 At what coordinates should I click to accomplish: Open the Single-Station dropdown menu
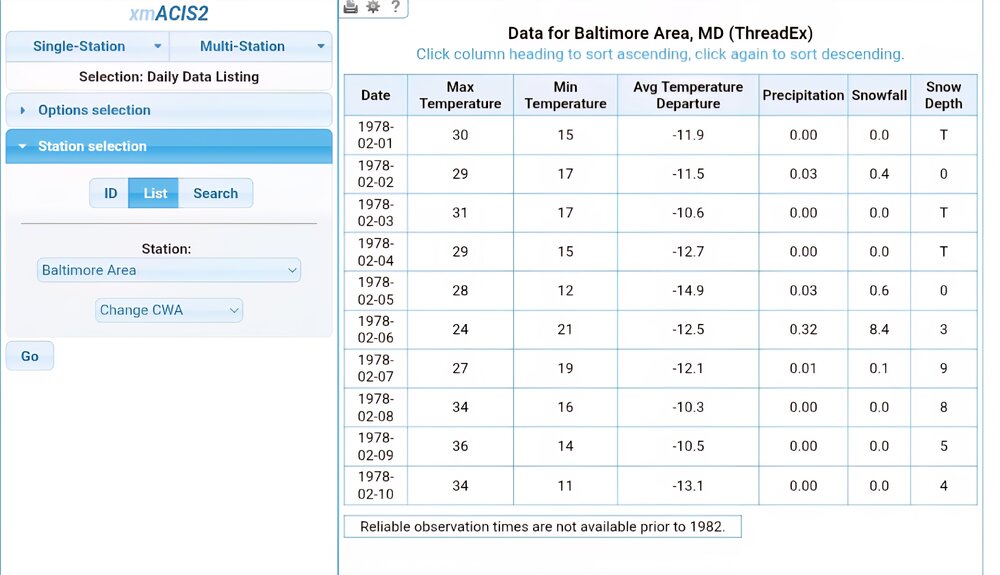(88, 46)
